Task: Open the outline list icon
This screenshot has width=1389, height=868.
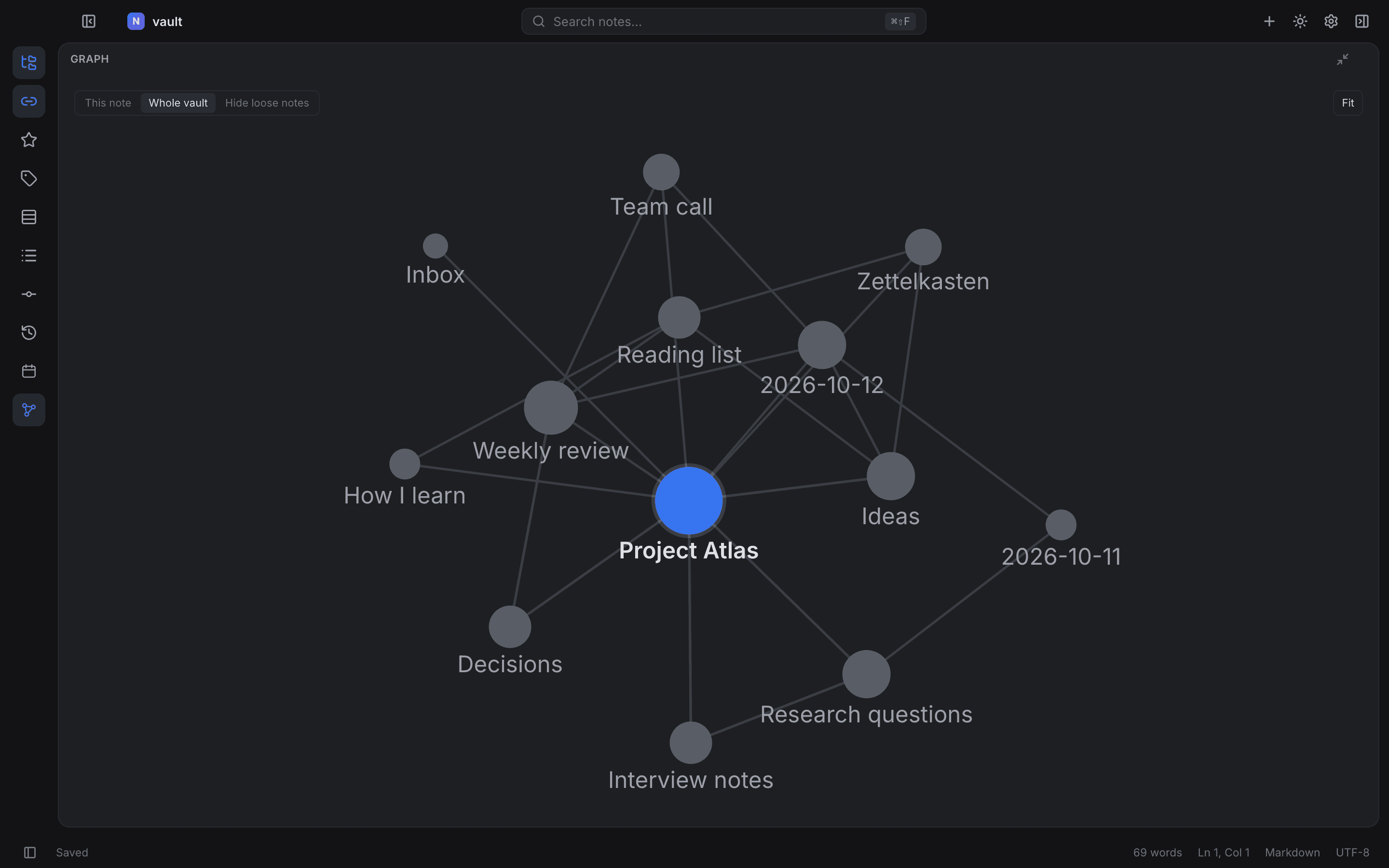Action: click(x=29, y=256)
